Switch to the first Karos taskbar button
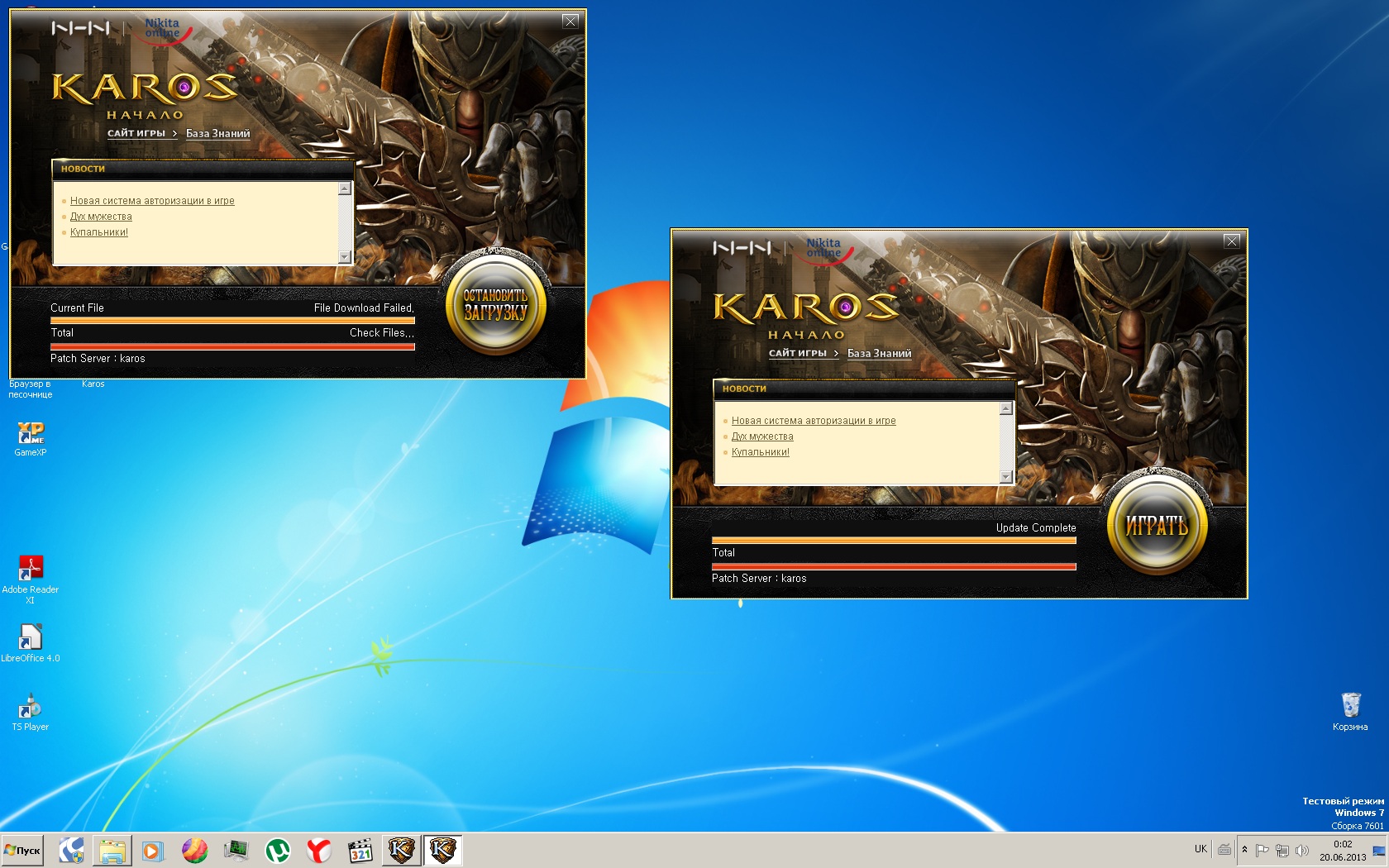 click(401, 850)
